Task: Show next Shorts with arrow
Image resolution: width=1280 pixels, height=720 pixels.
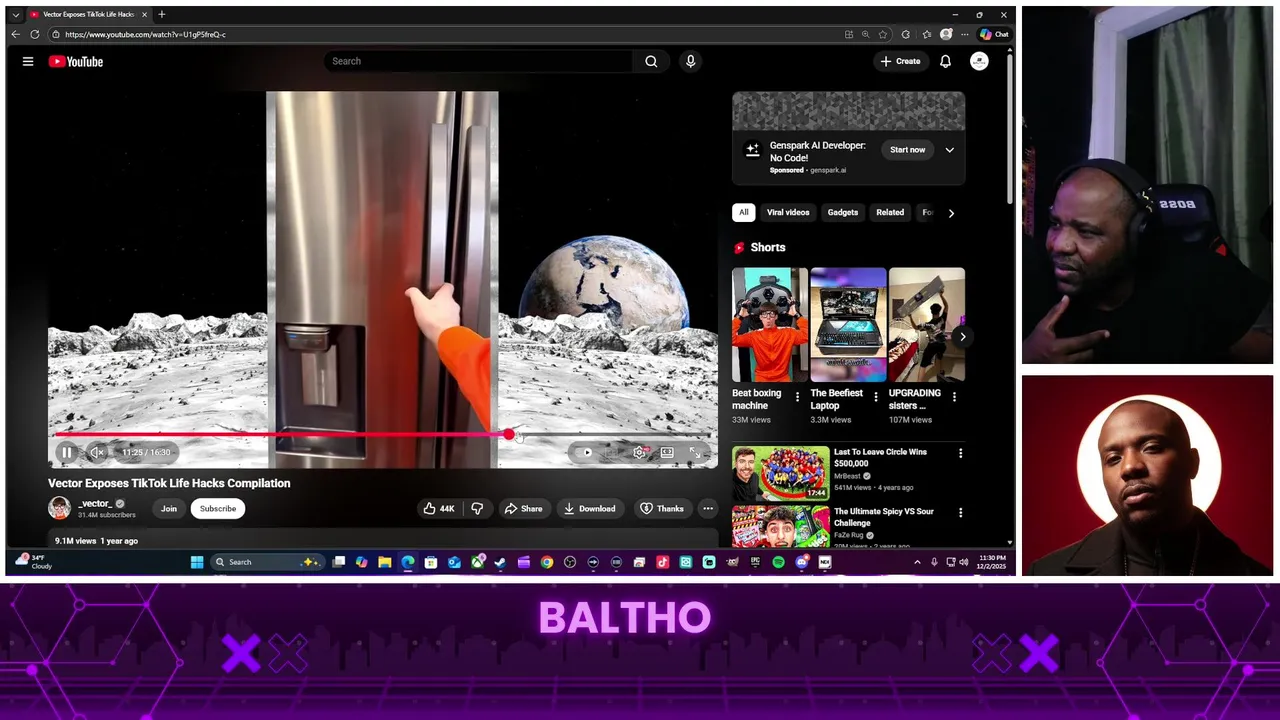Action: click(962, 337)
